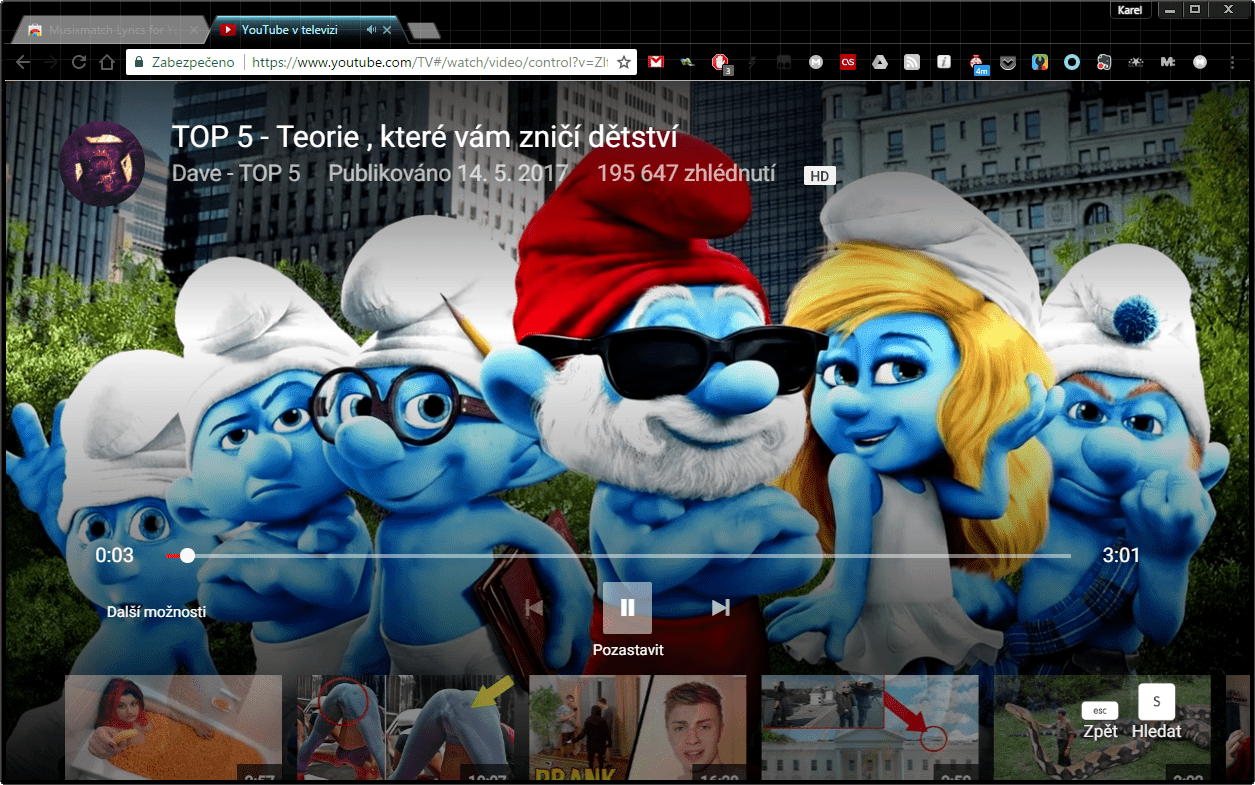Open the Gmail extension icon

coord(655,62)
